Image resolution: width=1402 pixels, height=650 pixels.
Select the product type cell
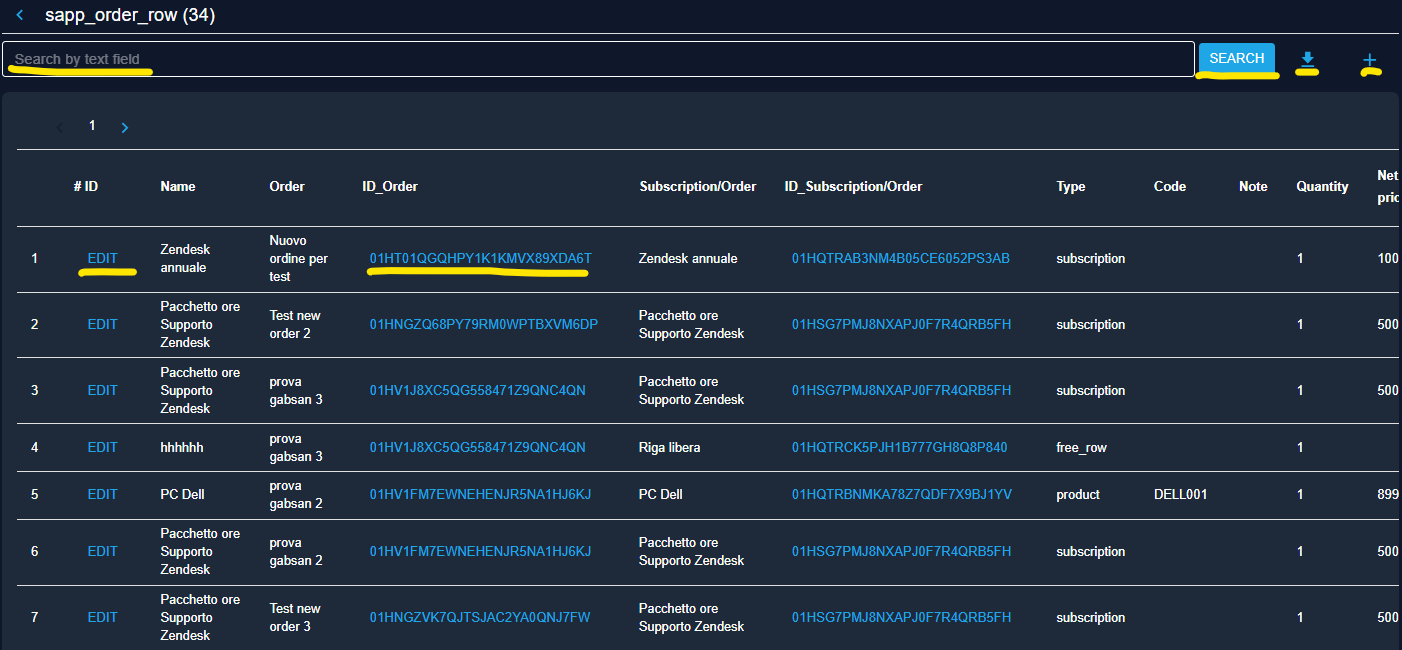pyautogui.click(x=1078, y=495)
